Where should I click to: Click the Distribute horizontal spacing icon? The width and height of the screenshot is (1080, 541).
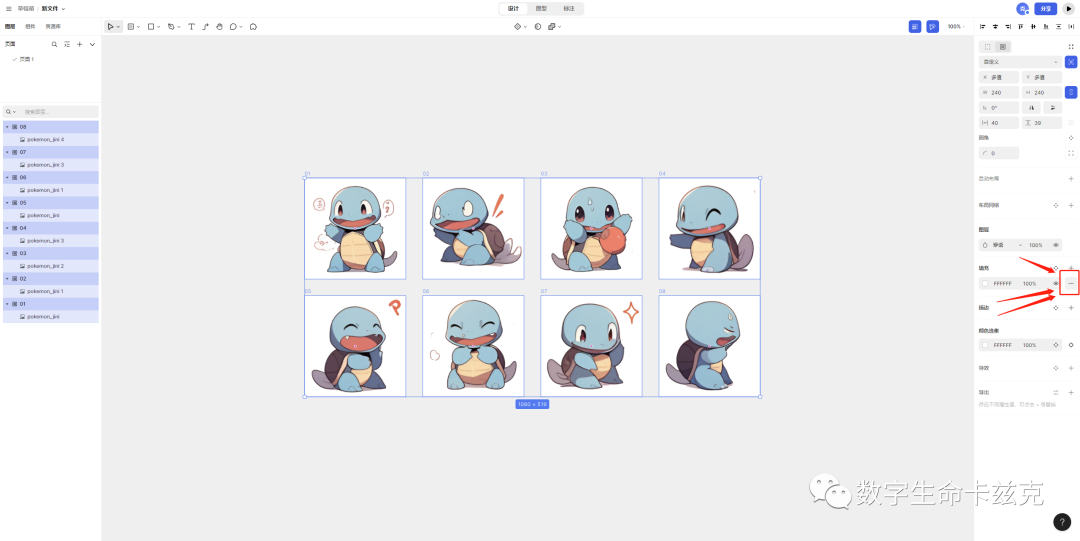click(1071, 26)
